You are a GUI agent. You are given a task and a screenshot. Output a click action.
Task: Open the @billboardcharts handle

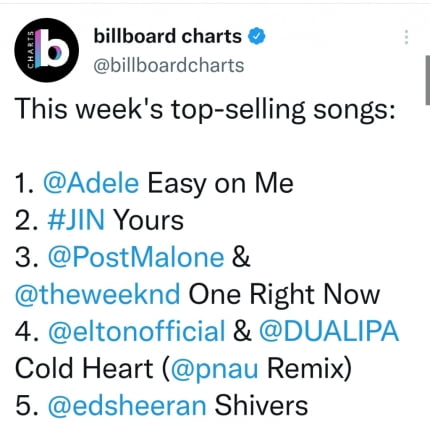pyautogui.click(x=169, y=65)
